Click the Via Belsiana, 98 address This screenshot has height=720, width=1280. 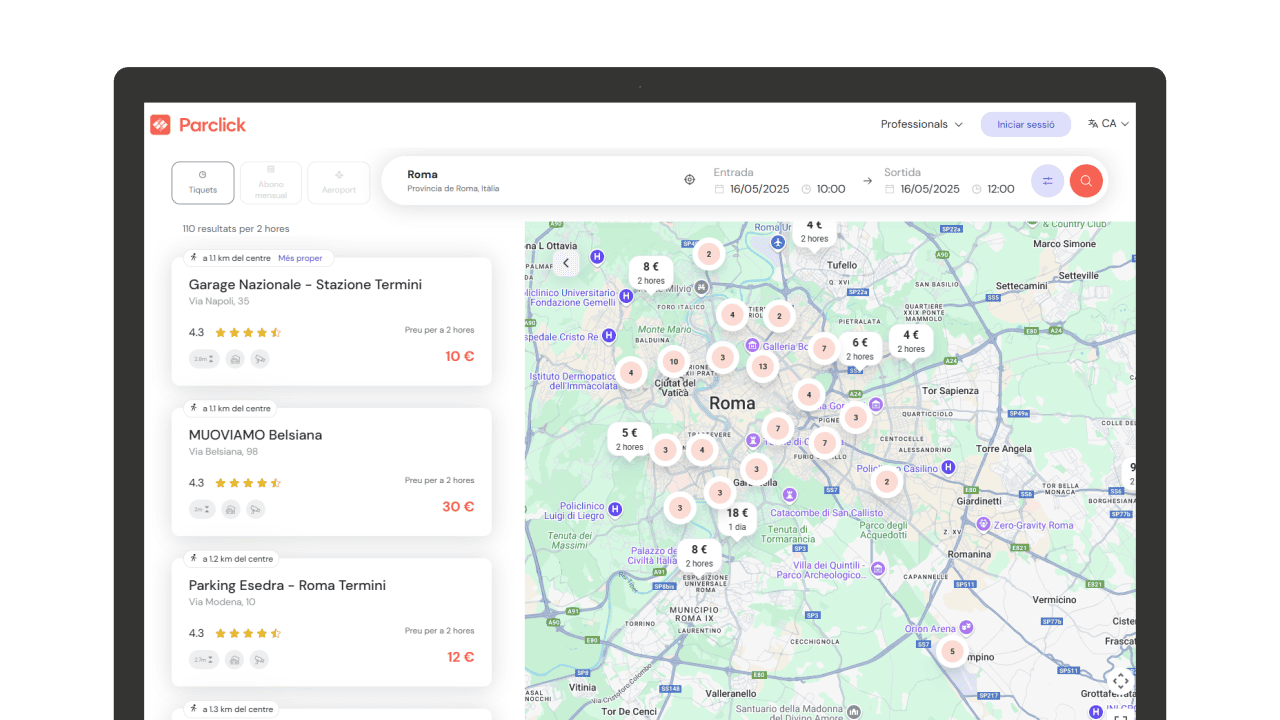(x=223, y=451)
